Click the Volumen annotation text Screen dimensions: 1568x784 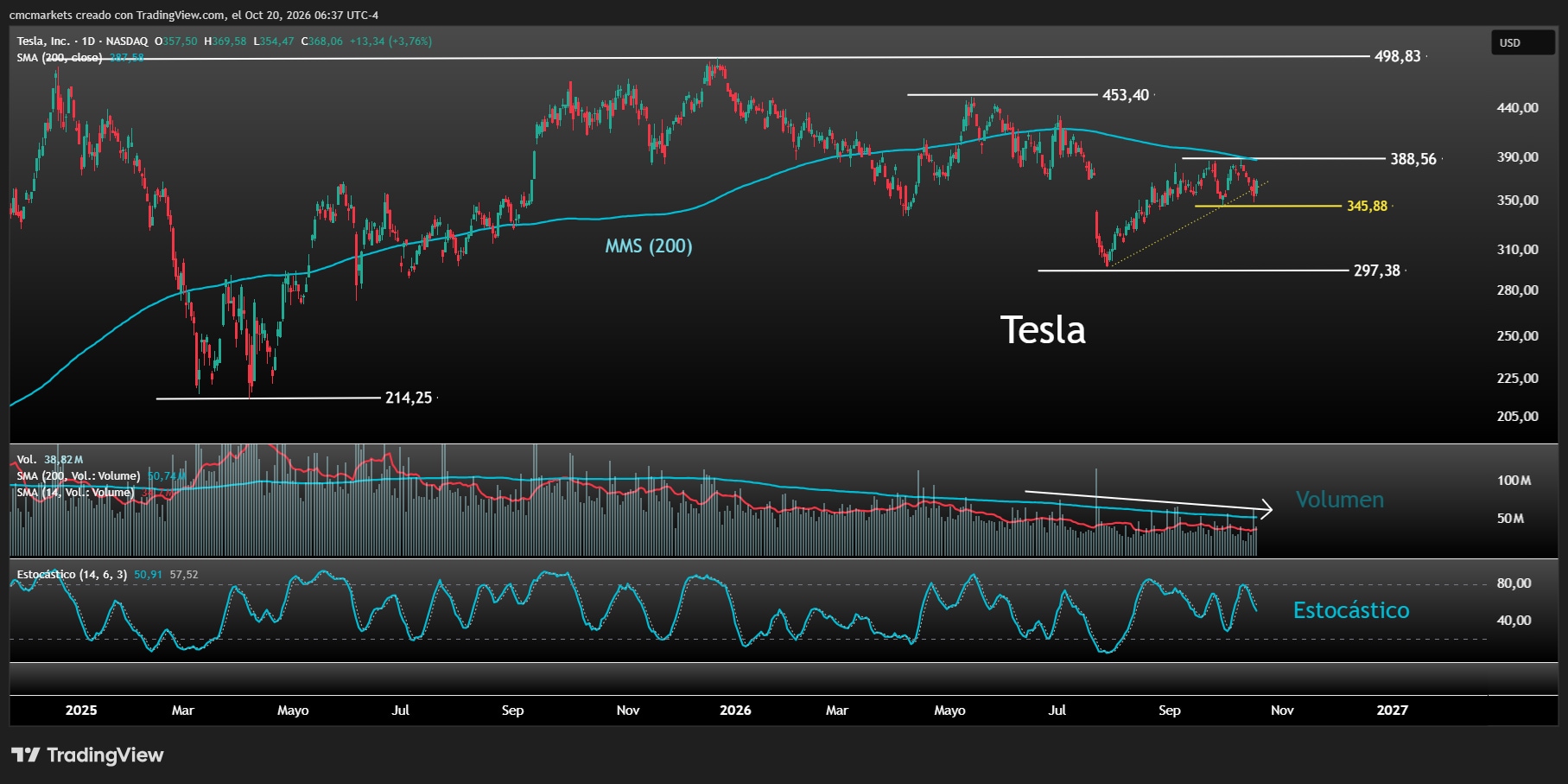pos(1340,500)
